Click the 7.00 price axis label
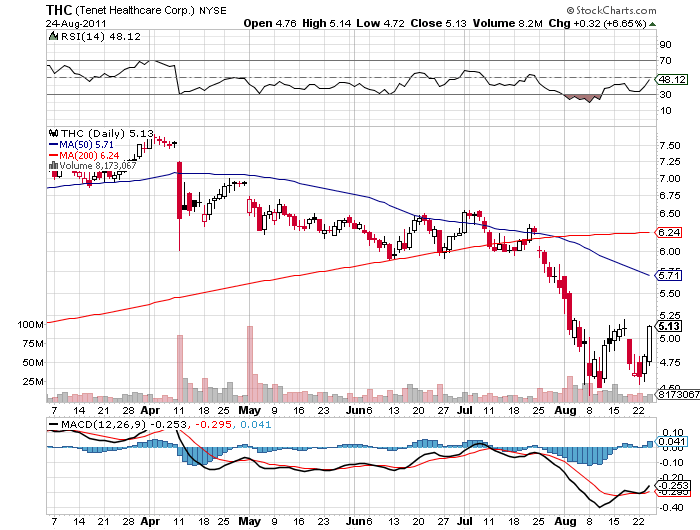Viewport: 700px width, 530px height. click(670, 179)
